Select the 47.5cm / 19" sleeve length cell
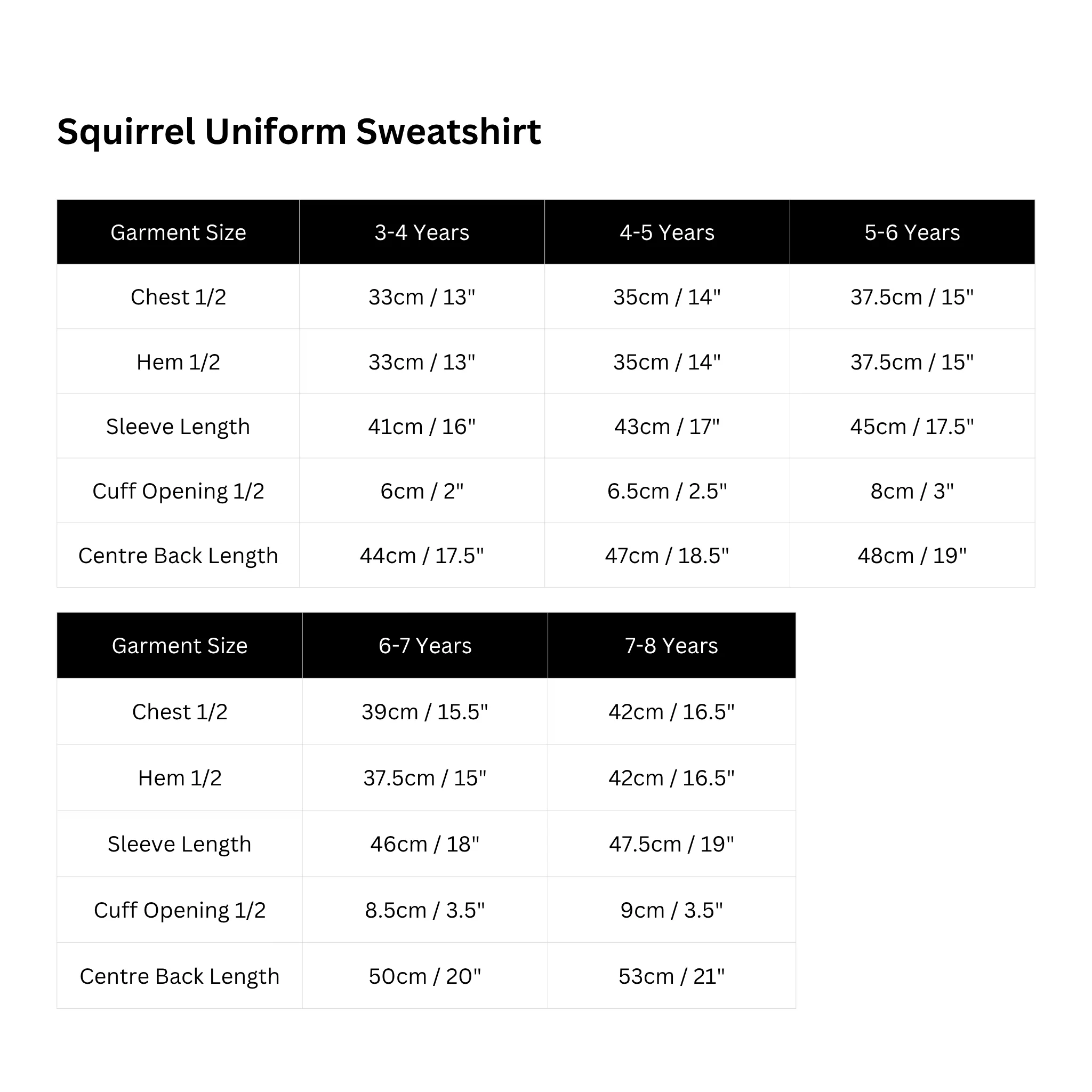 [x=671, y=844]
